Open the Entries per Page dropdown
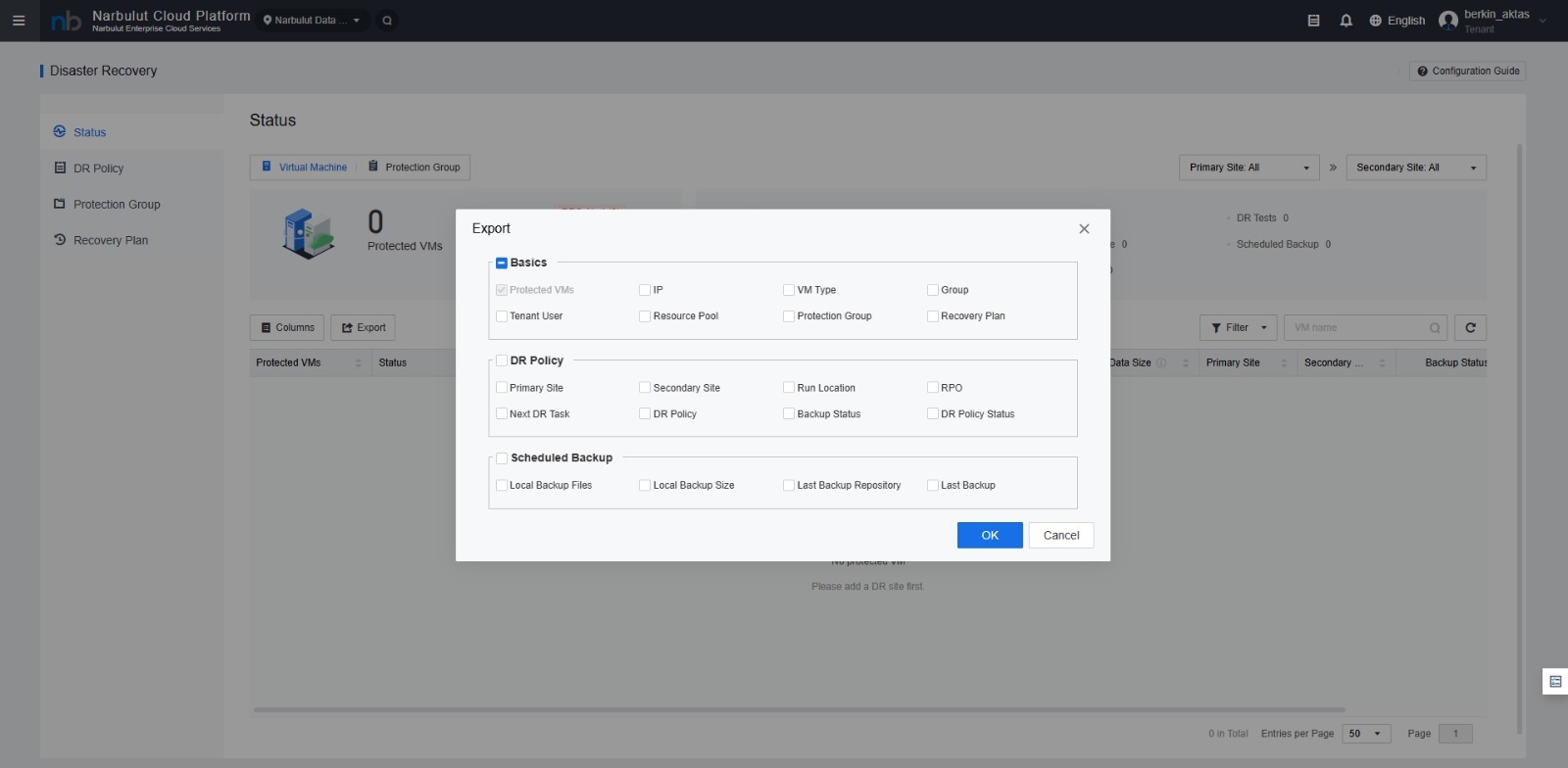 [x=1365, y=734]
